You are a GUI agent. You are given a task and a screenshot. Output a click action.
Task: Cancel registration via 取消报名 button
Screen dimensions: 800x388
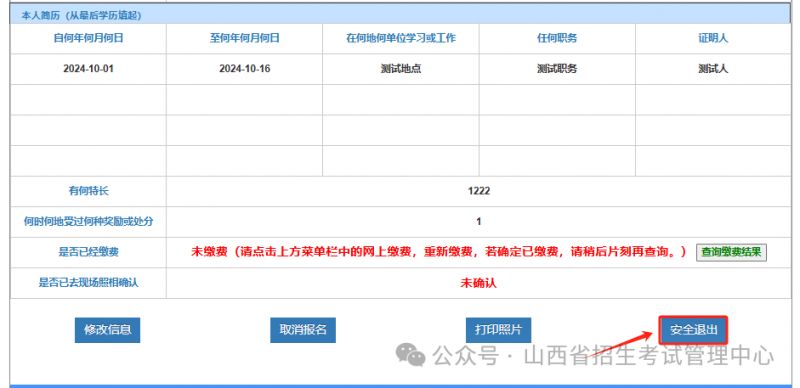pyautogui.click(x=303, y=330)
